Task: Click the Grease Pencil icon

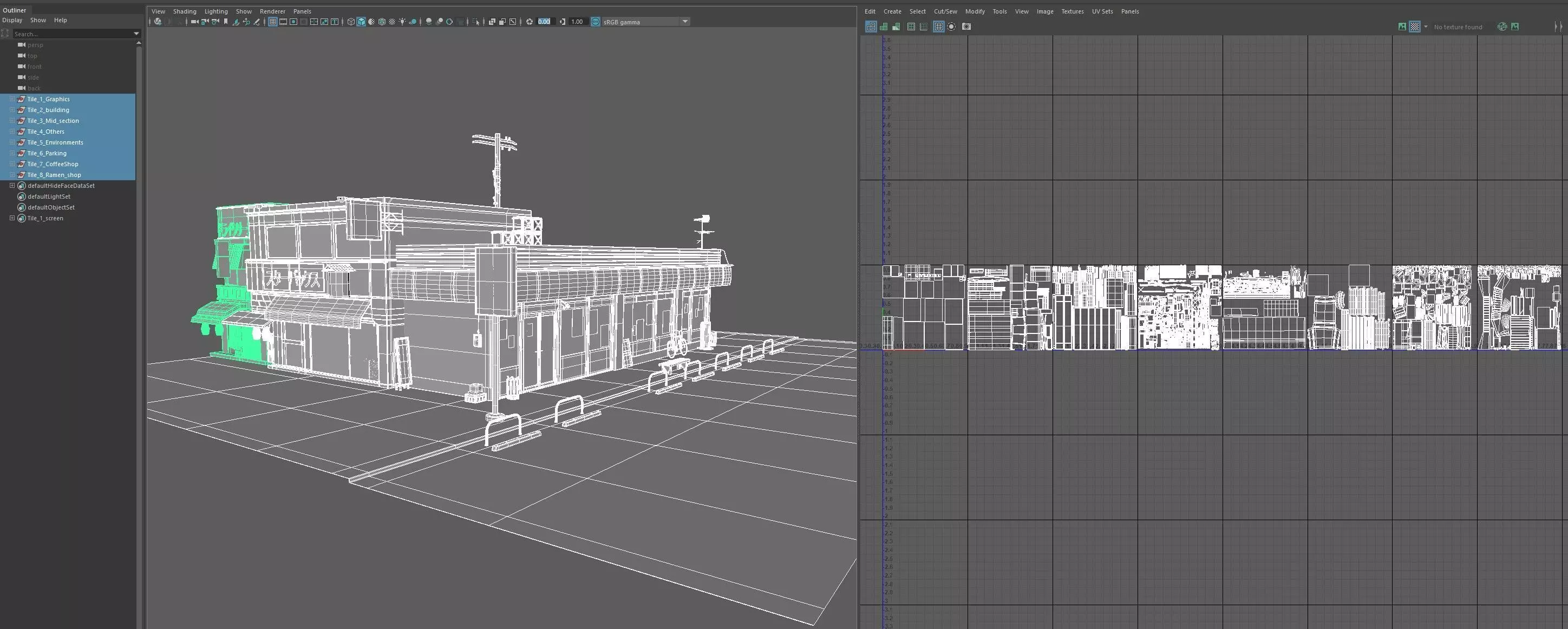Action: click(x=257, y=21)
